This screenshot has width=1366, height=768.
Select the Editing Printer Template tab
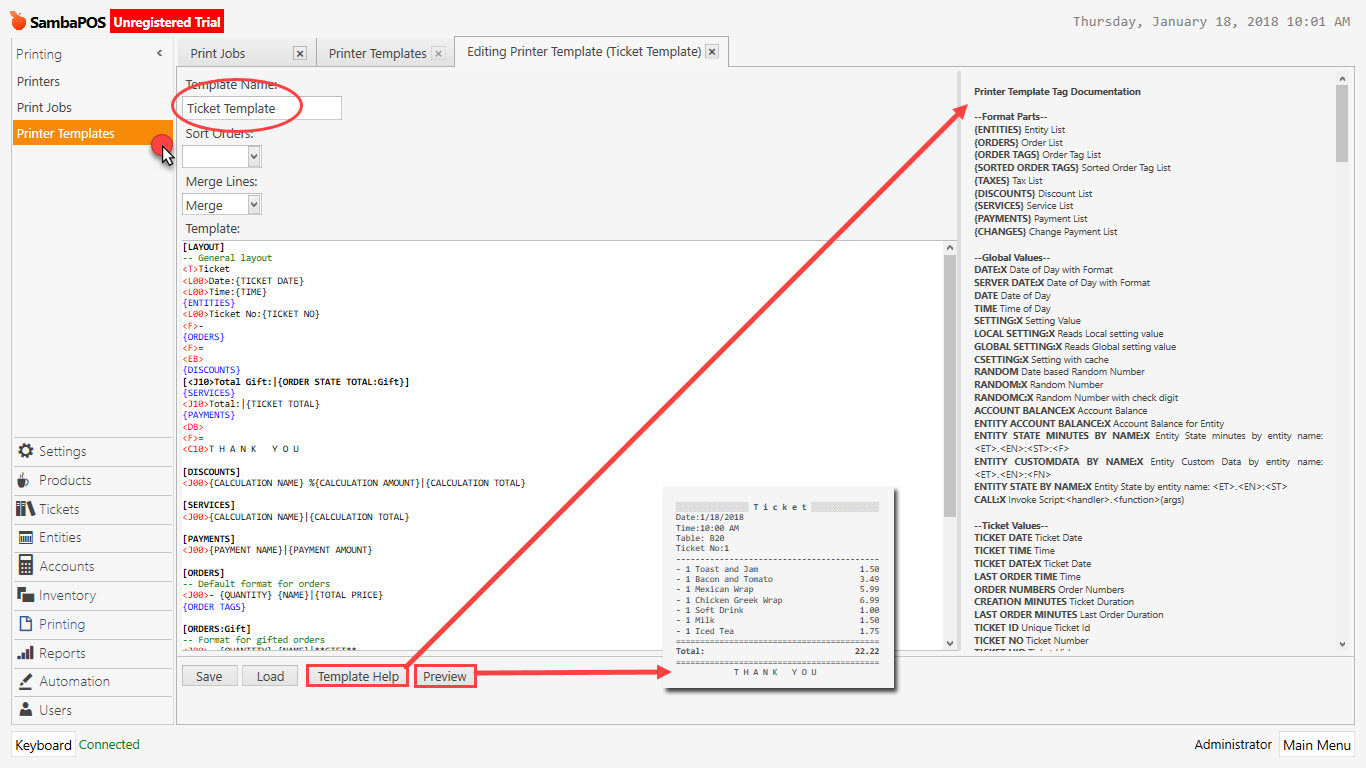click(584, 52)
